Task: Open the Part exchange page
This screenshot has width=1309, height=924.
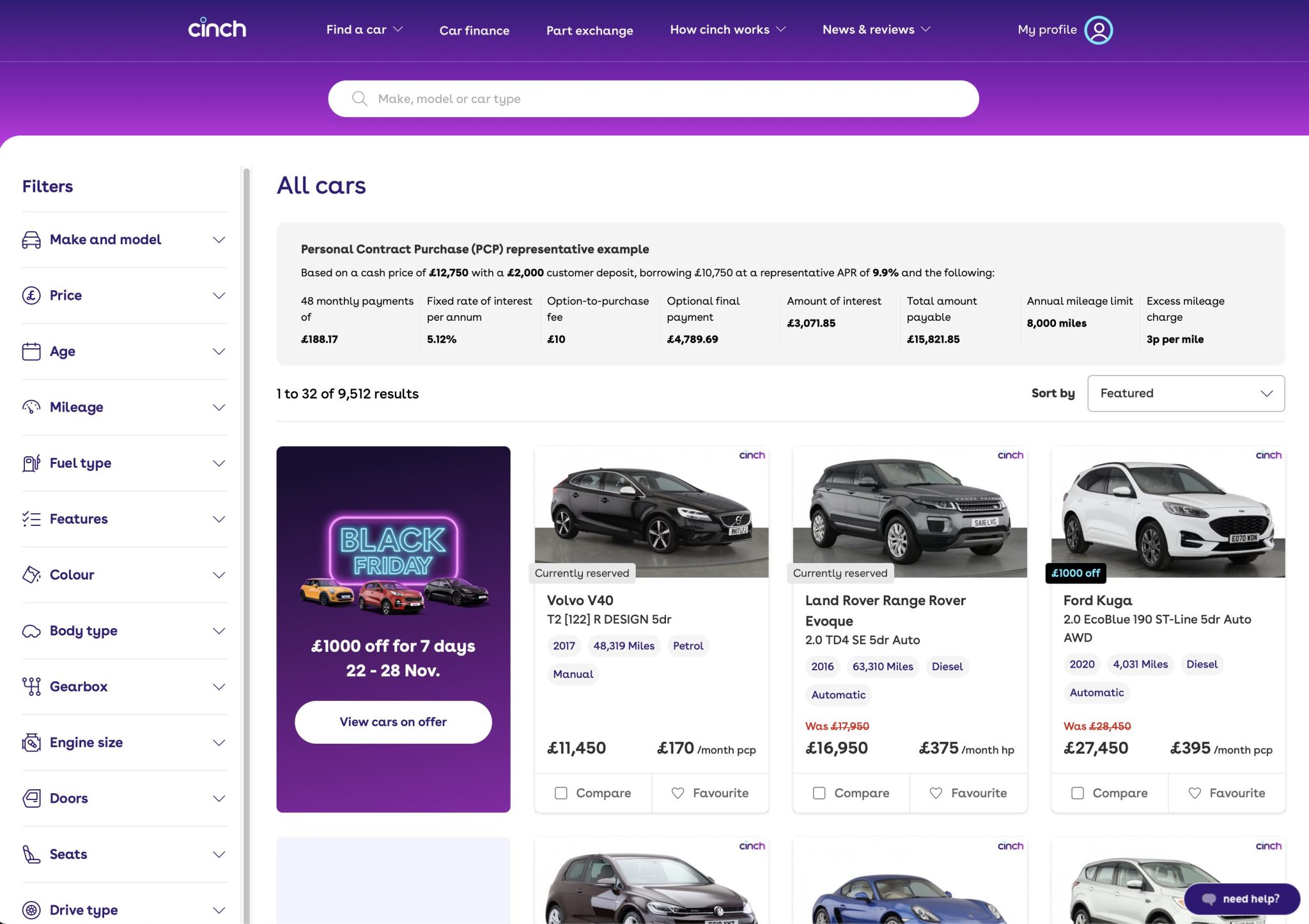Action: tap(589, 30)
